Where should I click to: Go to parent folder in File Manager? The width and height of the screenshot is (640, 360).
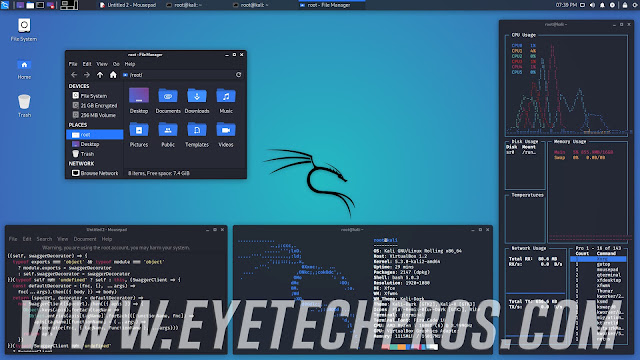[100, 75]
